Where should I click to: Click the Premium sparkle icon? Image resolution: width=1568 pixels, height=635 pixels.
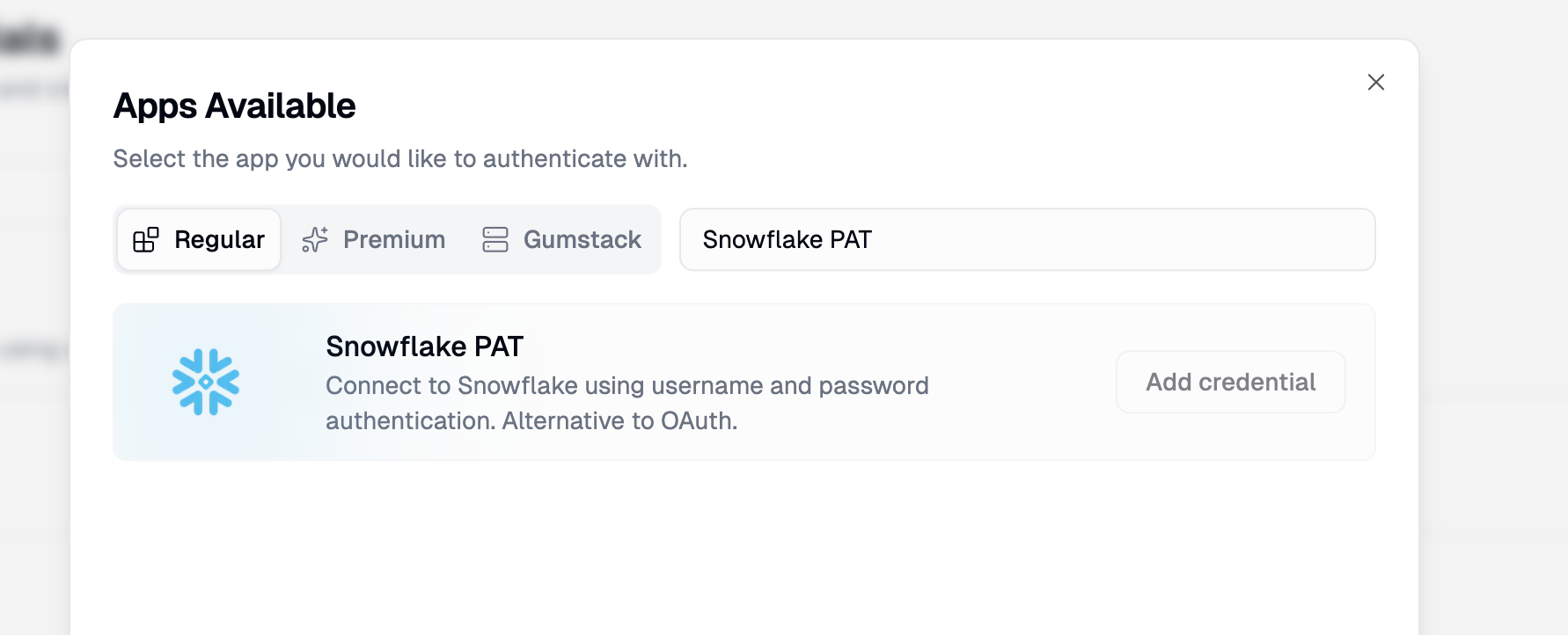pos(314,239)
